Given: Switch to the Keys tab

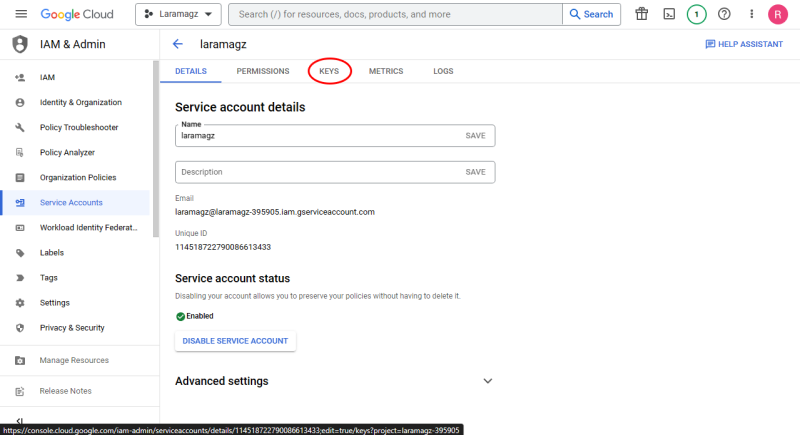Looking at the screenshot, I should click(x=329, y=71).
